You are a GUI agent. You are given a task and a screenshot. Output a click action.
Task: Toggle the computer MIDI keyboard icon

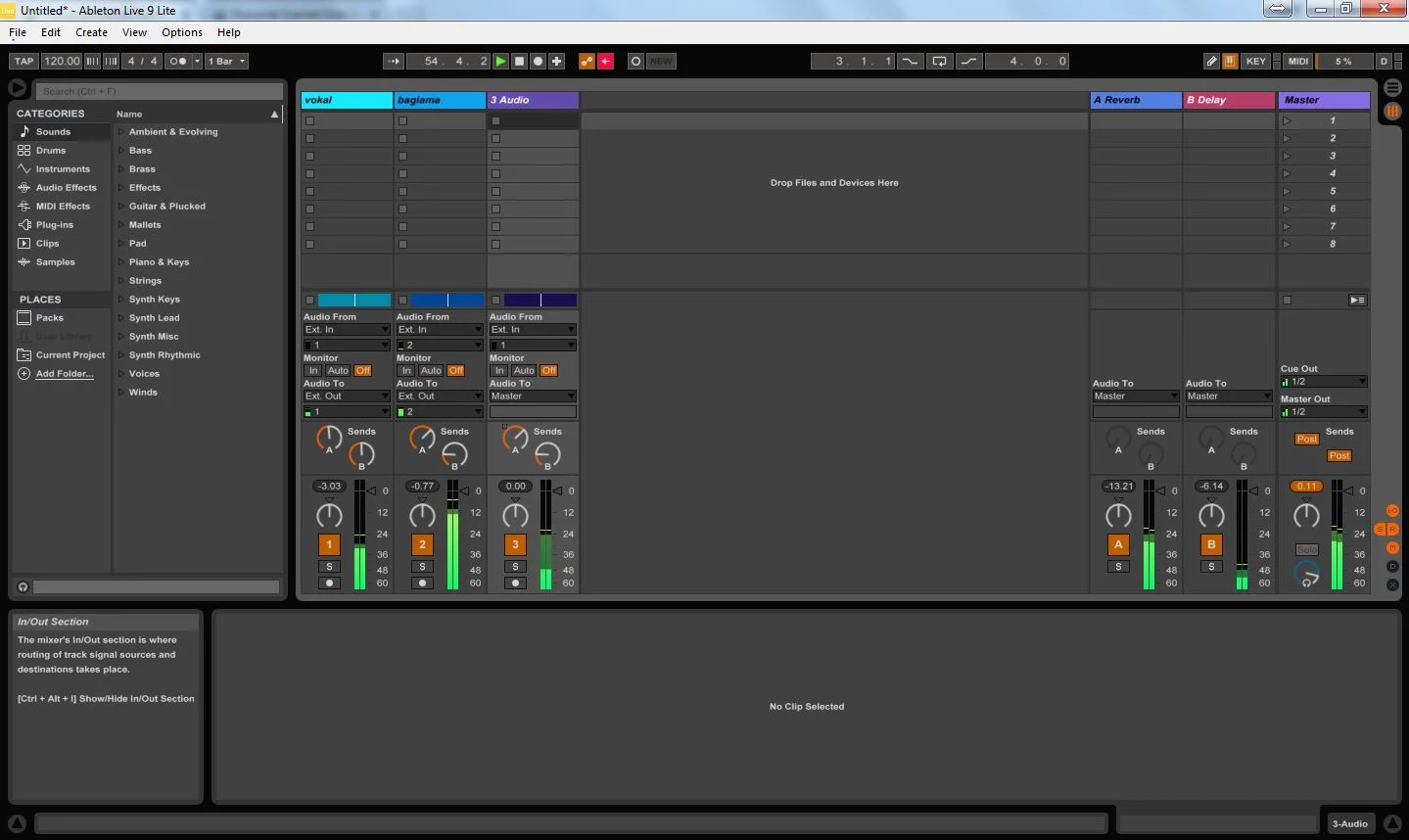point(1230,61)
